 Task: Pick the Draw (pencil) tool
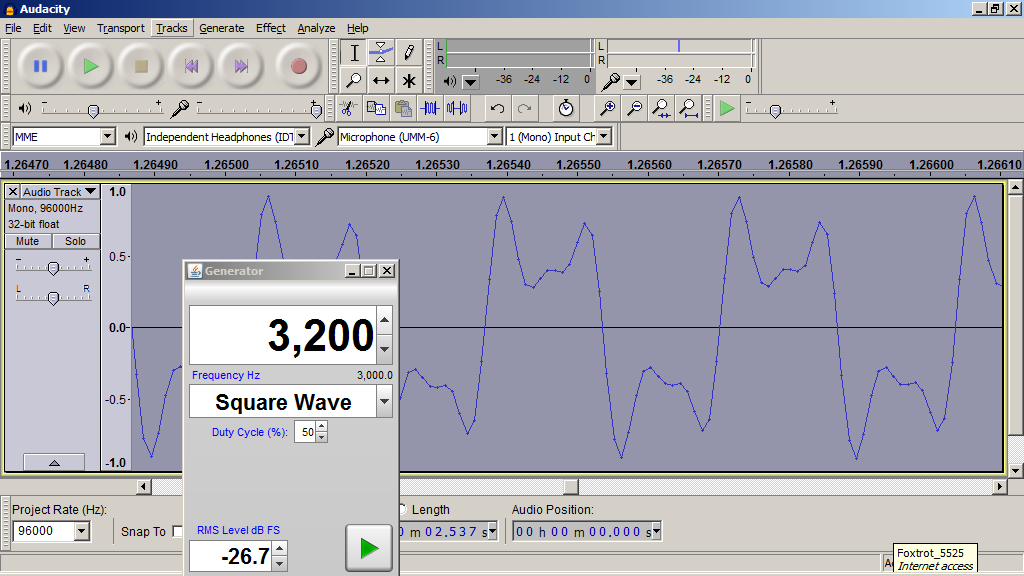pyautogui.click(x=409, y=52)
